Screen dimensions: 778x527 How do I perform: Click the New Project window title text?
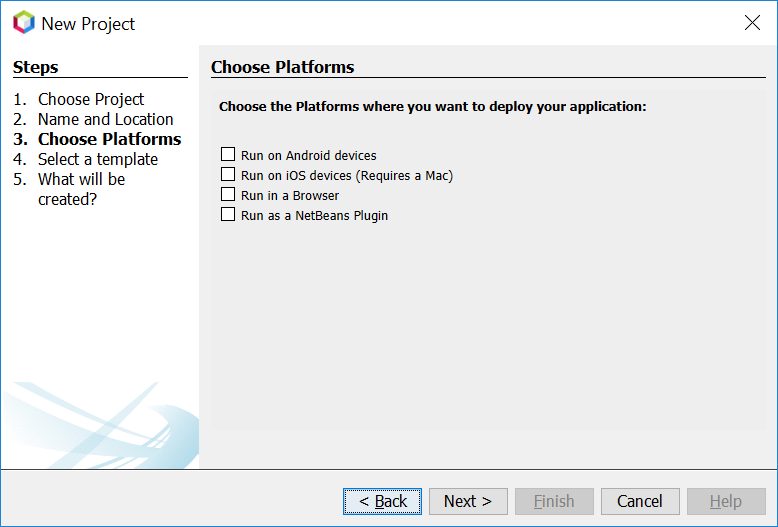coord(88,24)
